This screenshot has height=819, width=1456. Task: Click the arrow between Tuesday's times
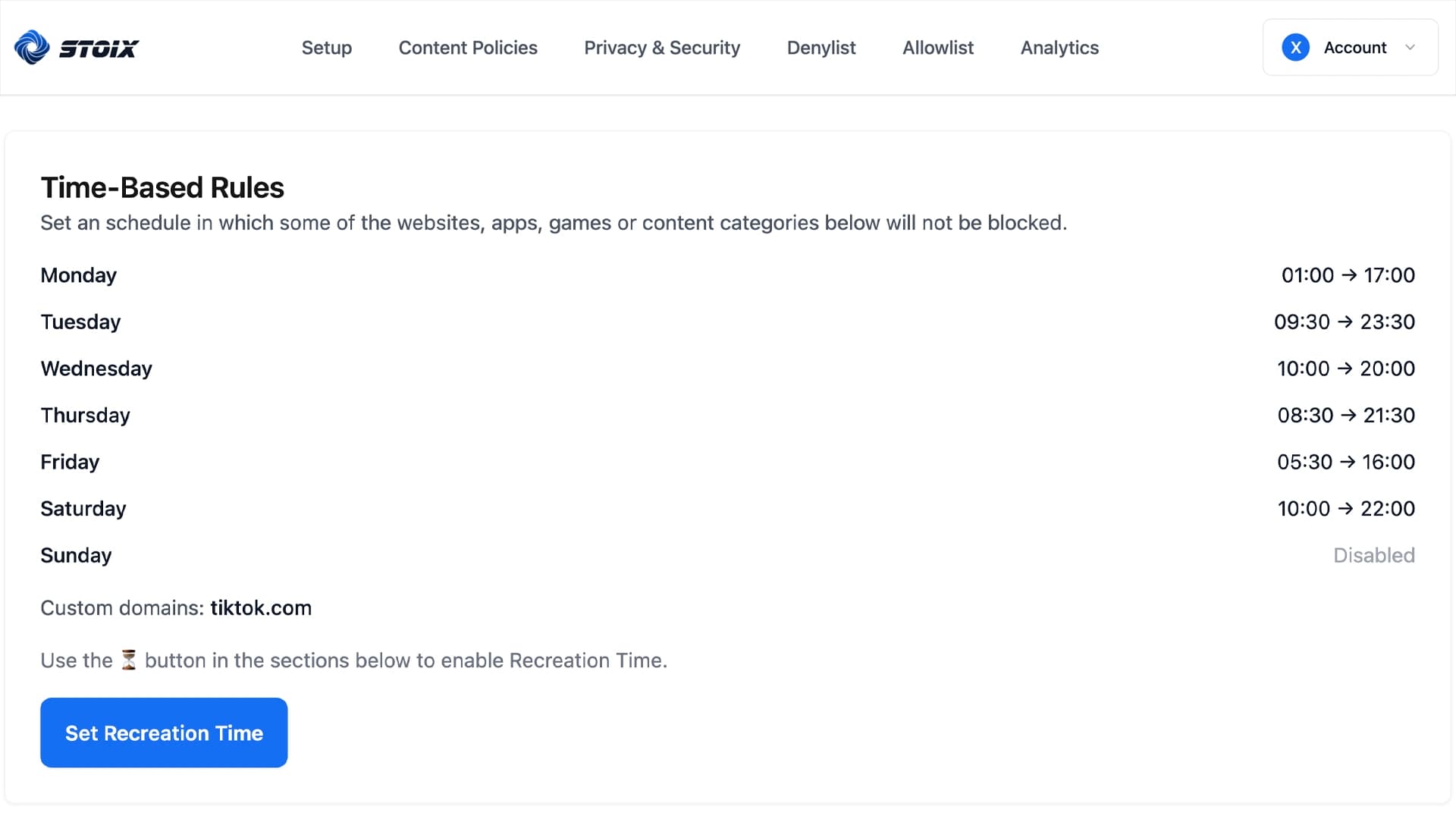(x=1346, y=322)
